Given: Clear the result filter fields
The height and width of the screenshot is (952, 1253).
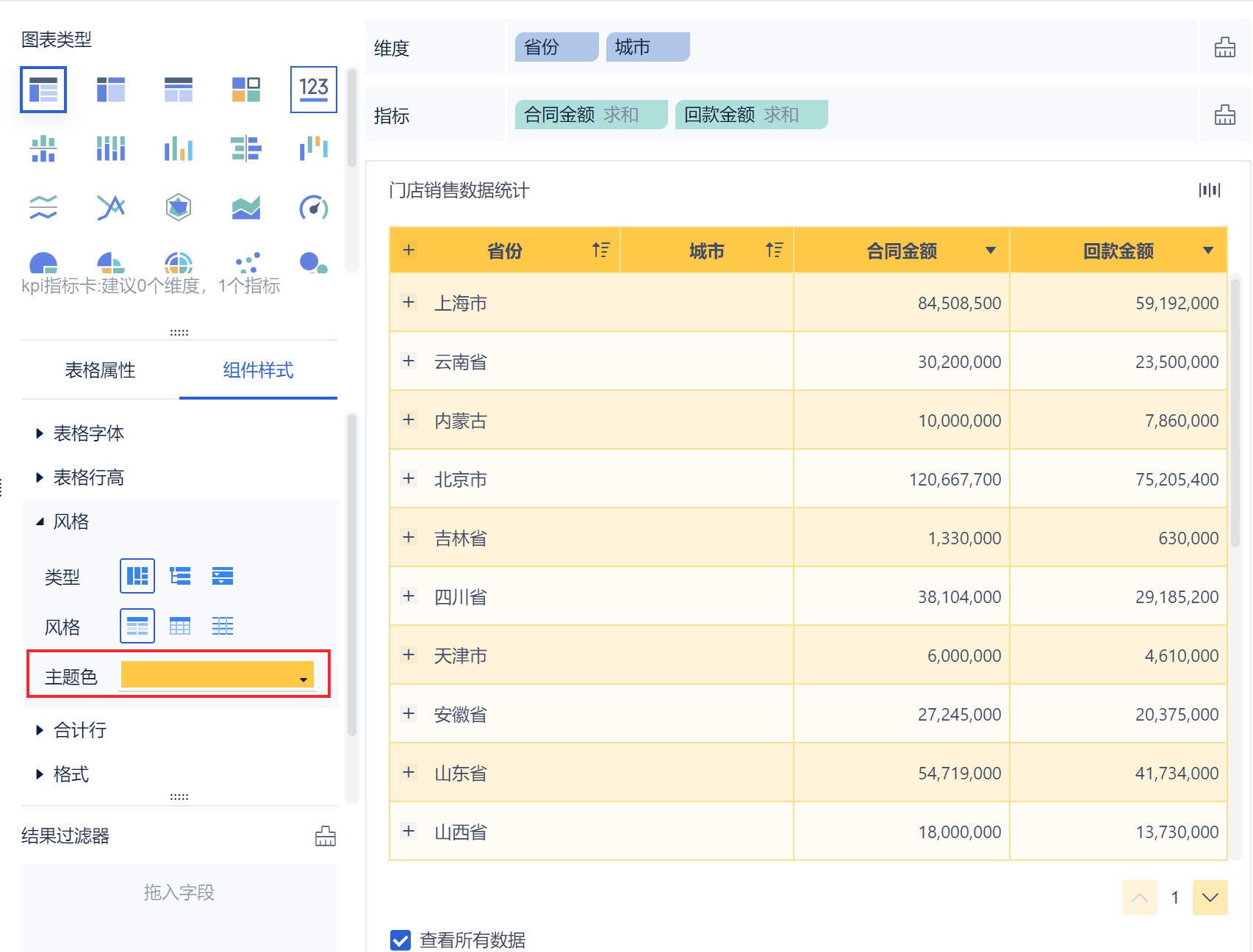Looking at the screenshot, I should pyautogui.click(x=326, y=836).
